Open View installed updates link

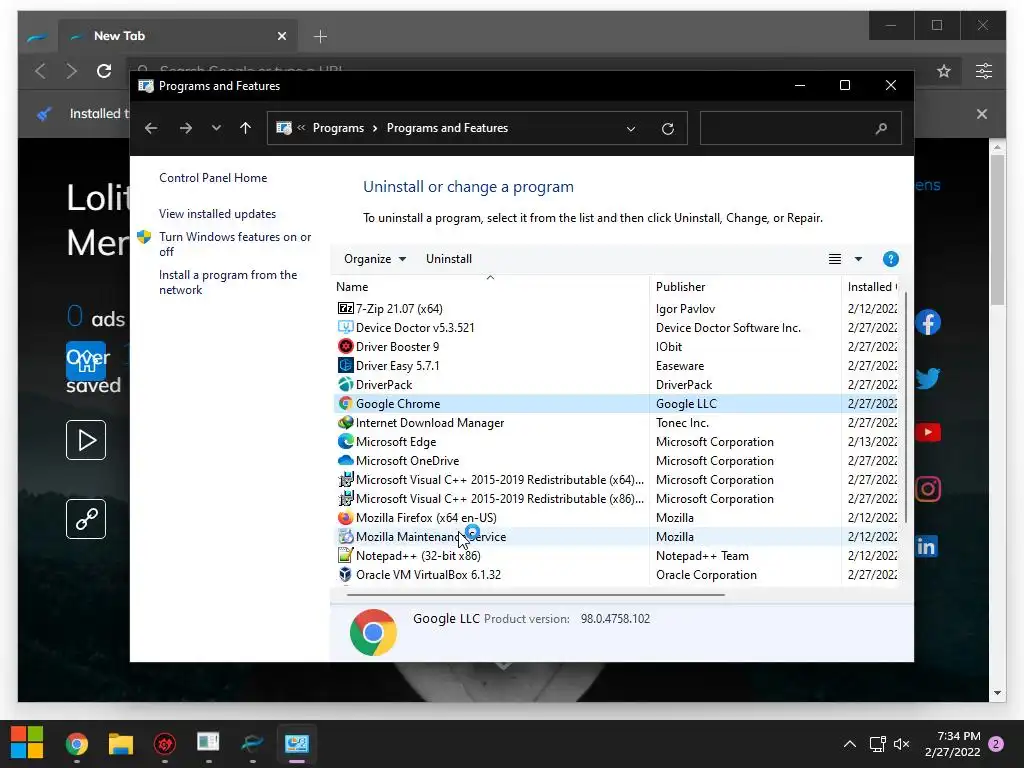(217, 214)
